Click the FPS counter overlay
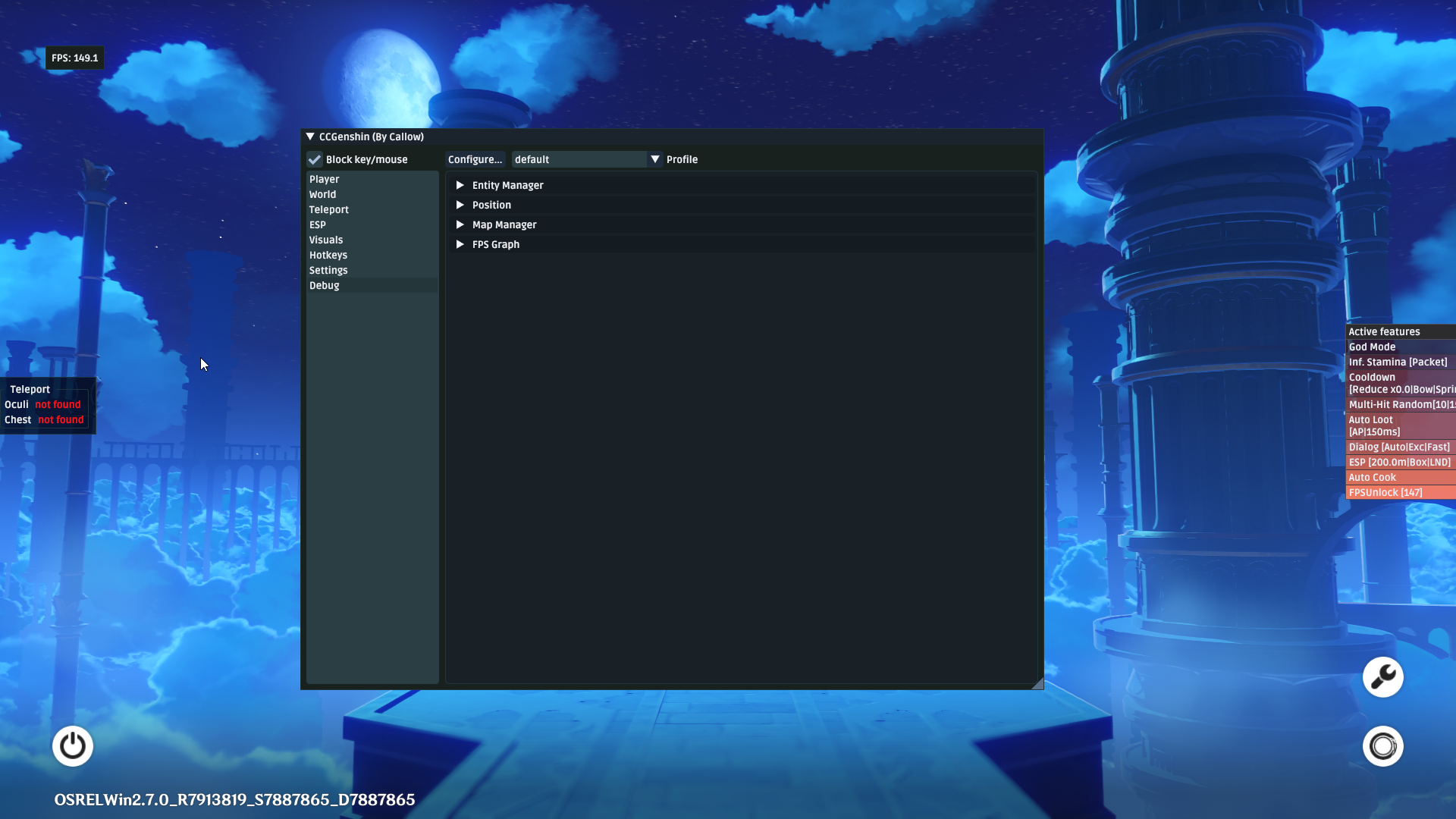 [74, 58]
